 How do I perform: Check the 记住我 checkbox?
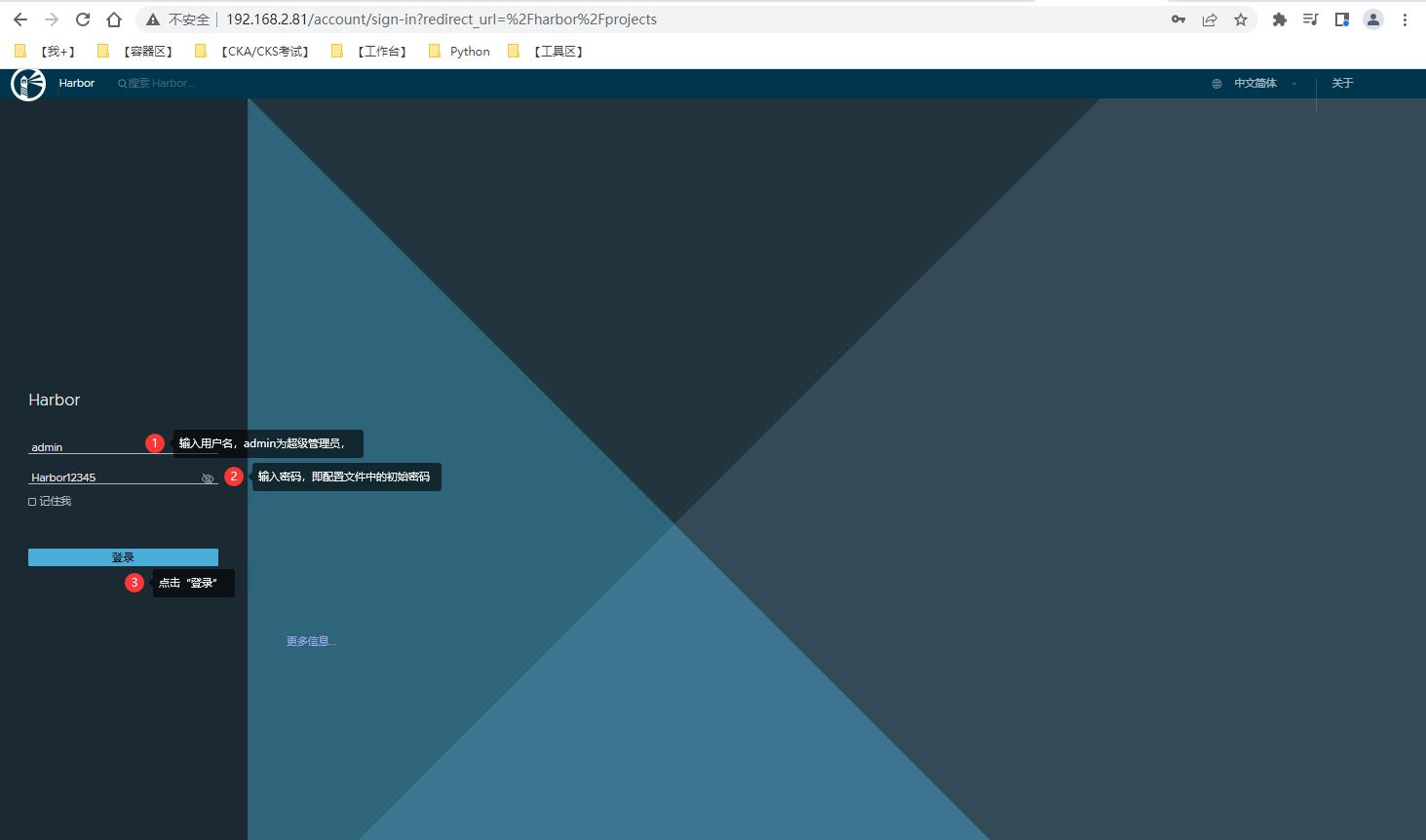click(x=32, y=502)
